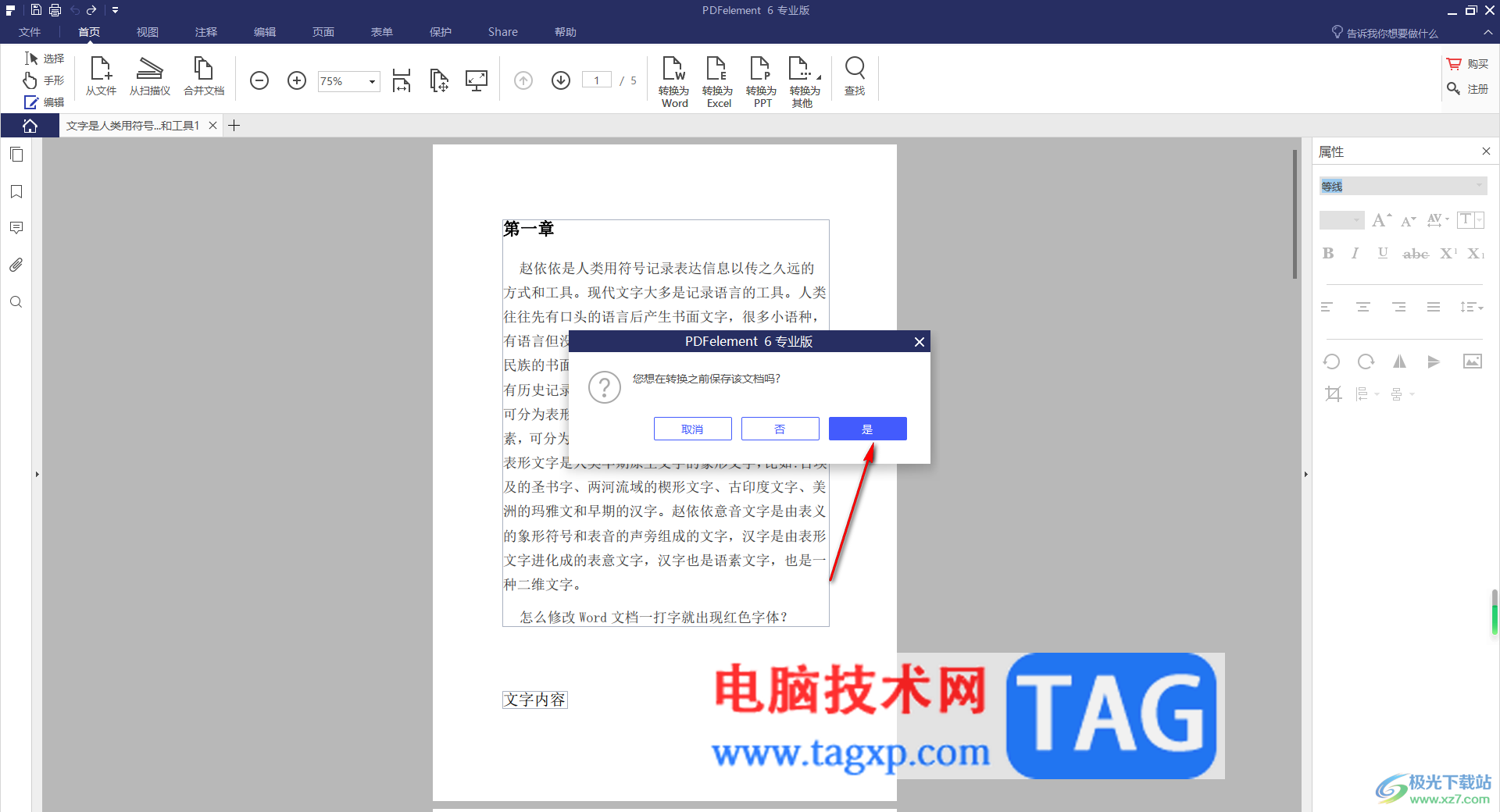Click the page number input field
The height and width of the screenshot is (812, 1500).
point(597,80)
